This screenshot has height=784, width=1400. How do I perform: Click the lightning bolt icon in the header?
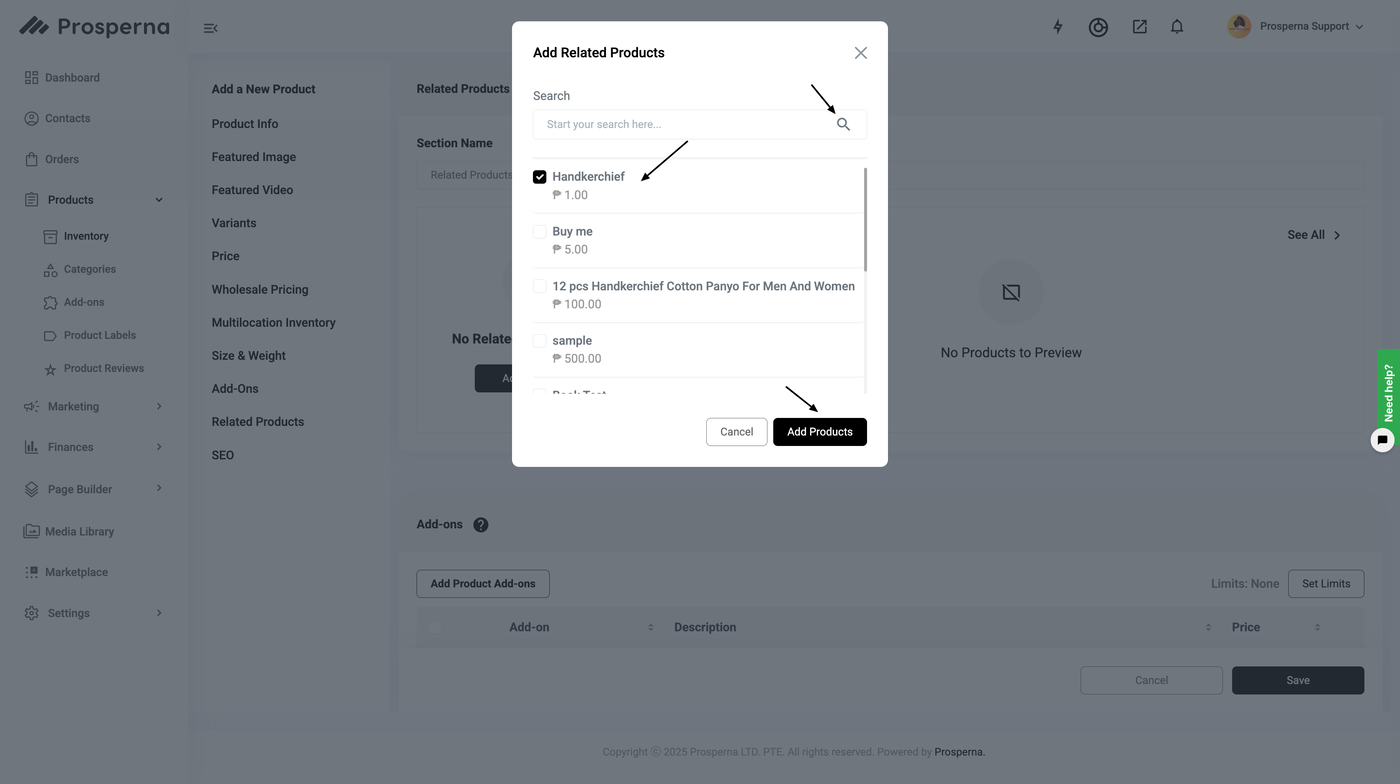coord(1057,27)
